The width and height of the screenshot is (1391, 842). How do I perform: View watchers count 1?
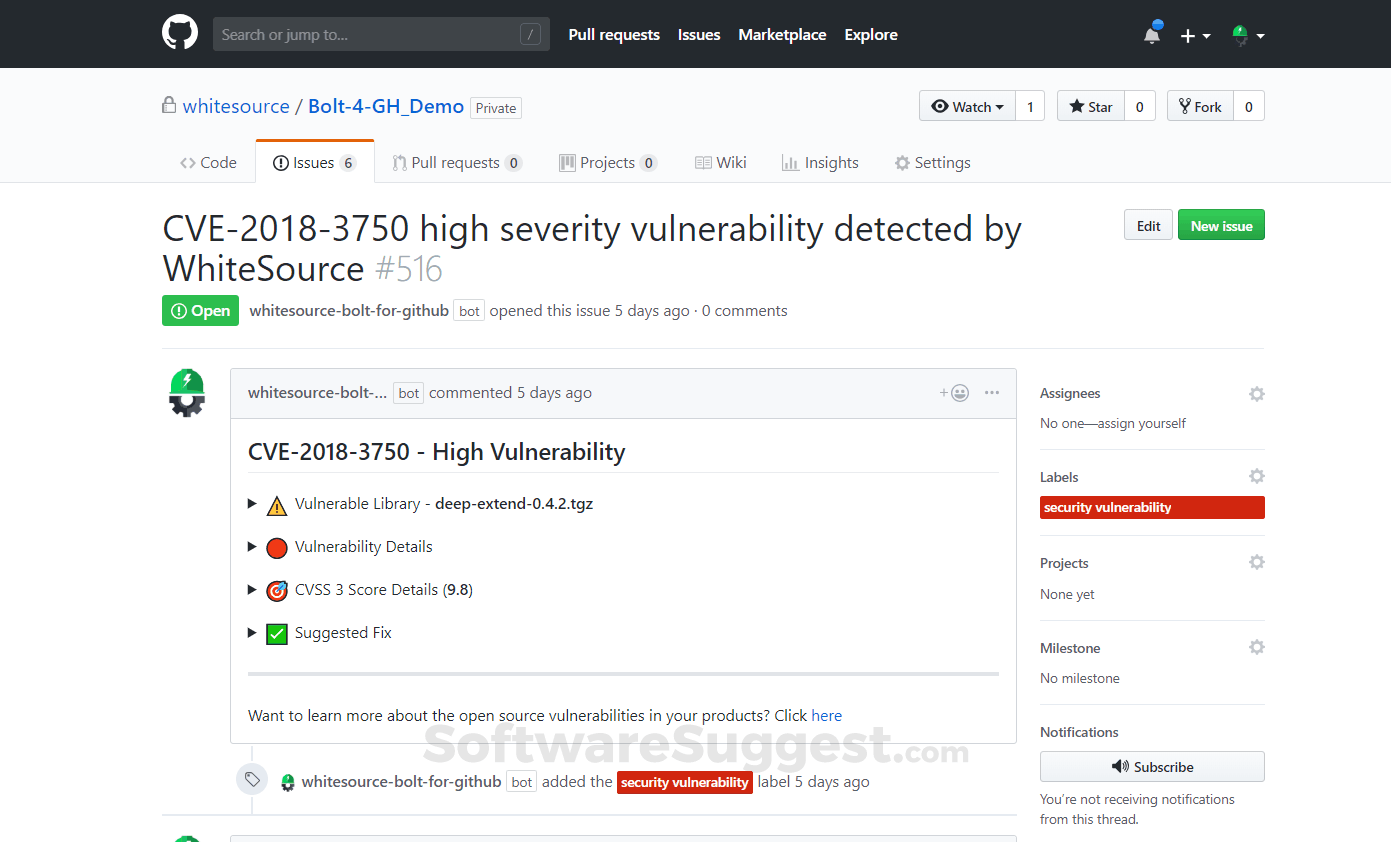[x=1030, y=106]
